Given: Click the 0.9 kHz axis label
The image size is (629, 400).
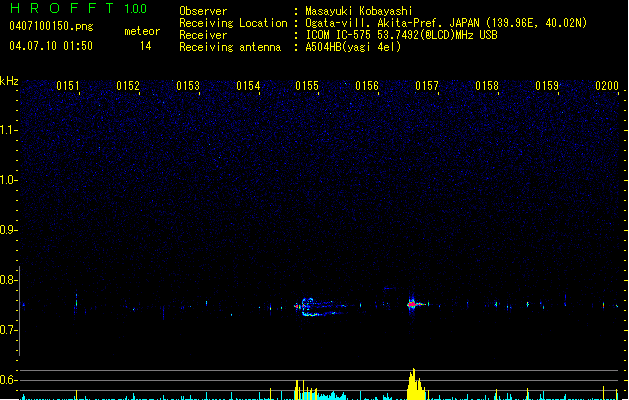Looking at the screenshot, I should pyautogui.click(x=8, y=230).
